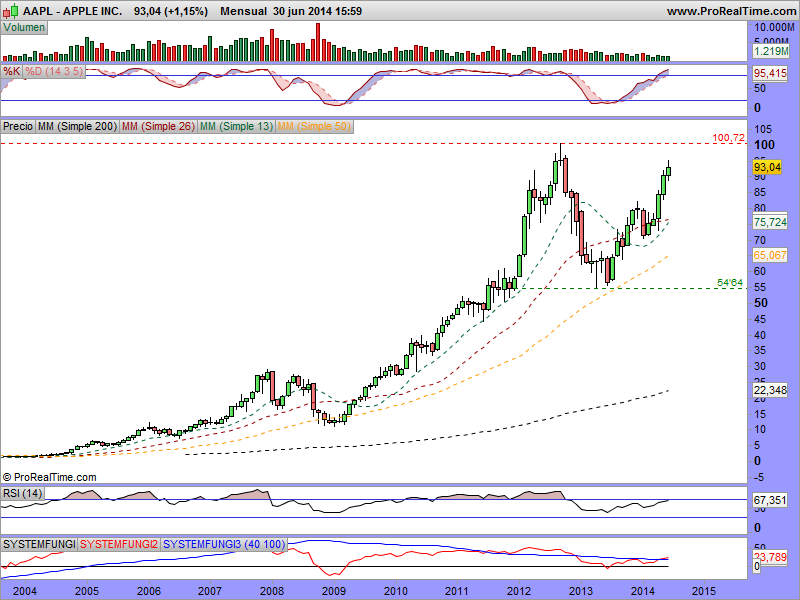Image resolution: width=800 pixels, height=600 pixels.
Task: Click the 54'64 support level label
Action: [730, 283]
